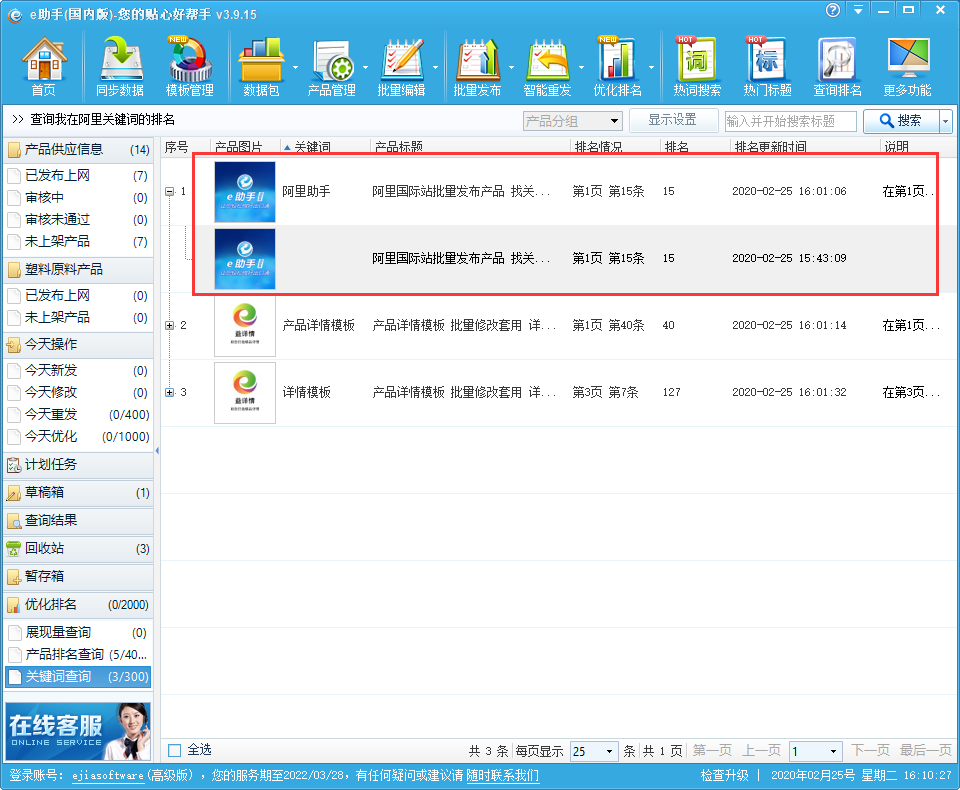Click the 检查升级 check upgrade link
The height and width of the screenshot is (790, 960).
tap(724, 776)
